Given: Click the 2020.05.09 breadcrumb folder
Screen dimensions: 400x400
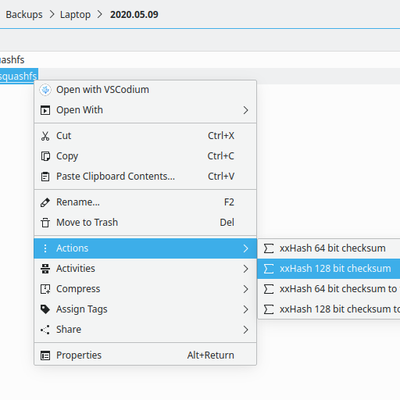Looking at the screenshot, I should (134, 15).
